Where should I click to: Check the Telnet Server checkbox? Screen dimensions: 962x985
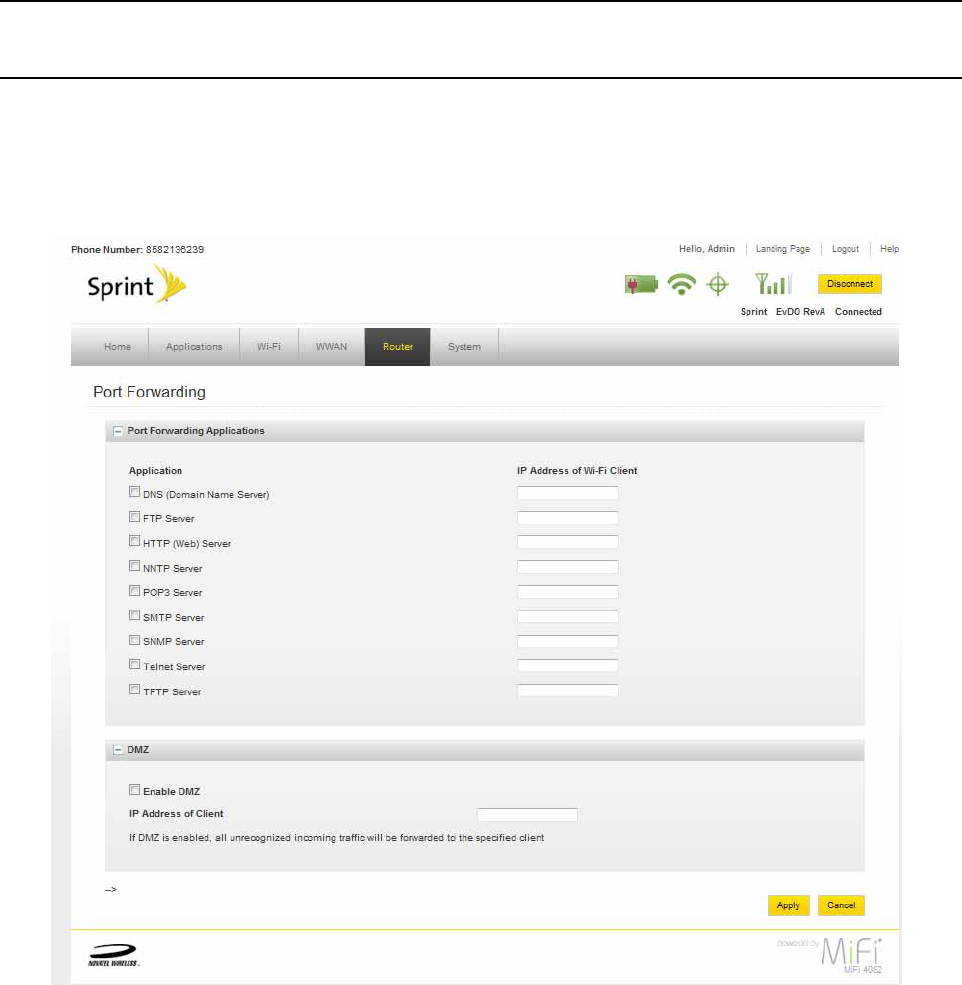tap(134, 664)
